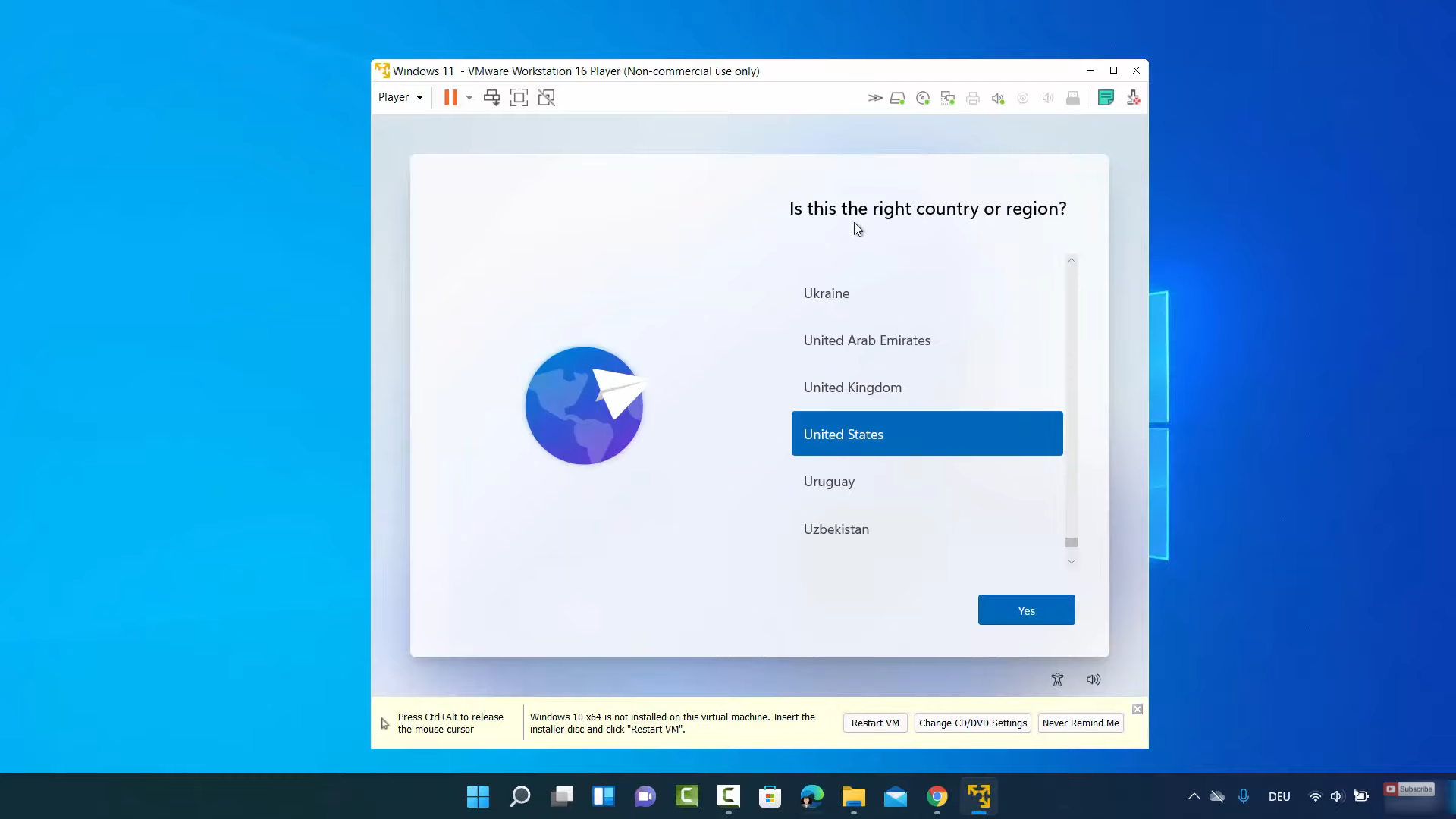Click the Restart VM button

[875, 723]
